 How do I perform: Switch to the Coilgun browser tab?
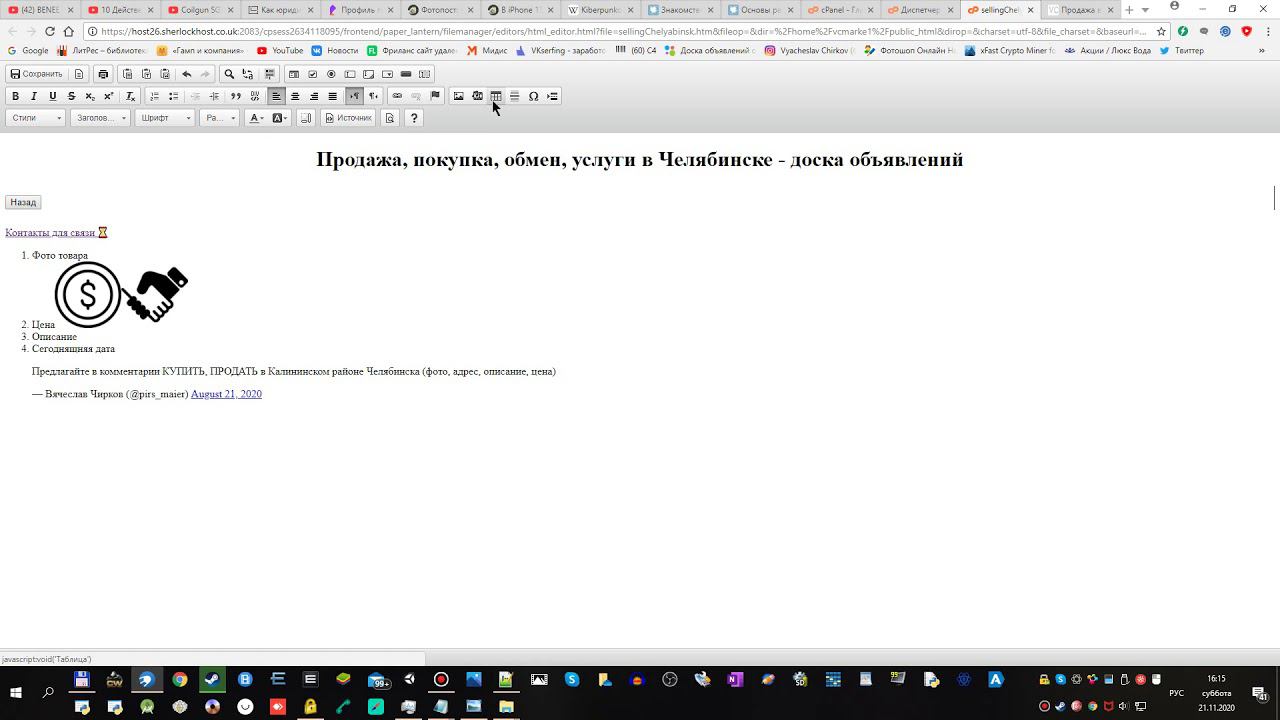pos(201,10)
